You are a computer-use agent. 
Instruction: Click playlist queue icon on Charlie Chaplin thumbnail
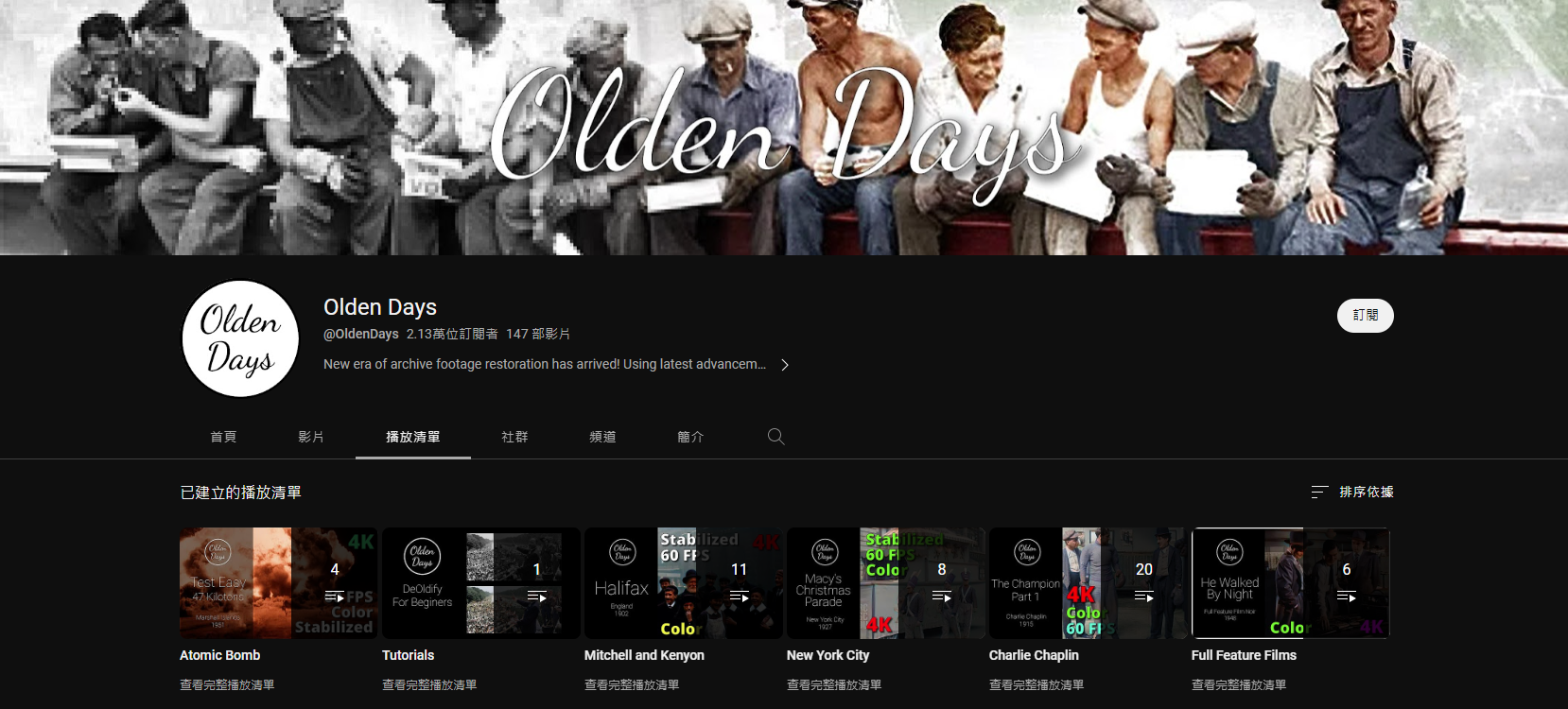pos(1144,597)
